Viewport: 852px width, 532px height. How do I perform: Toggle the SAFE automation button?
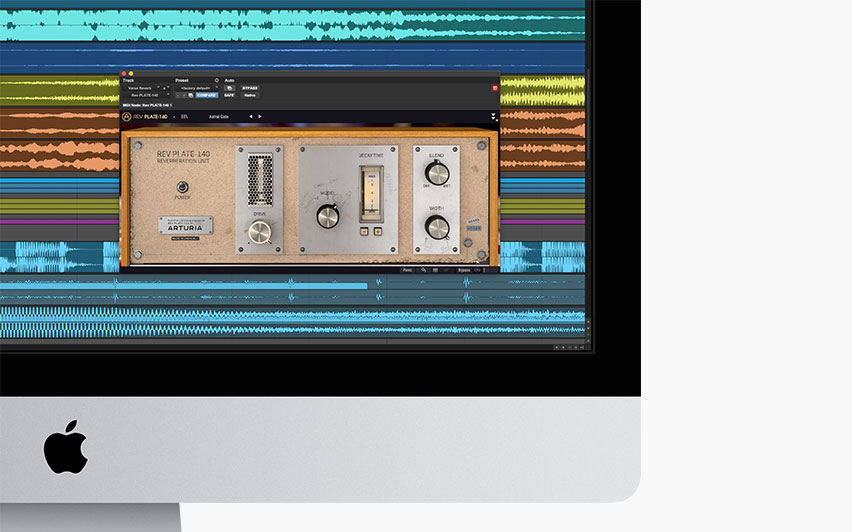coord(229,95)
